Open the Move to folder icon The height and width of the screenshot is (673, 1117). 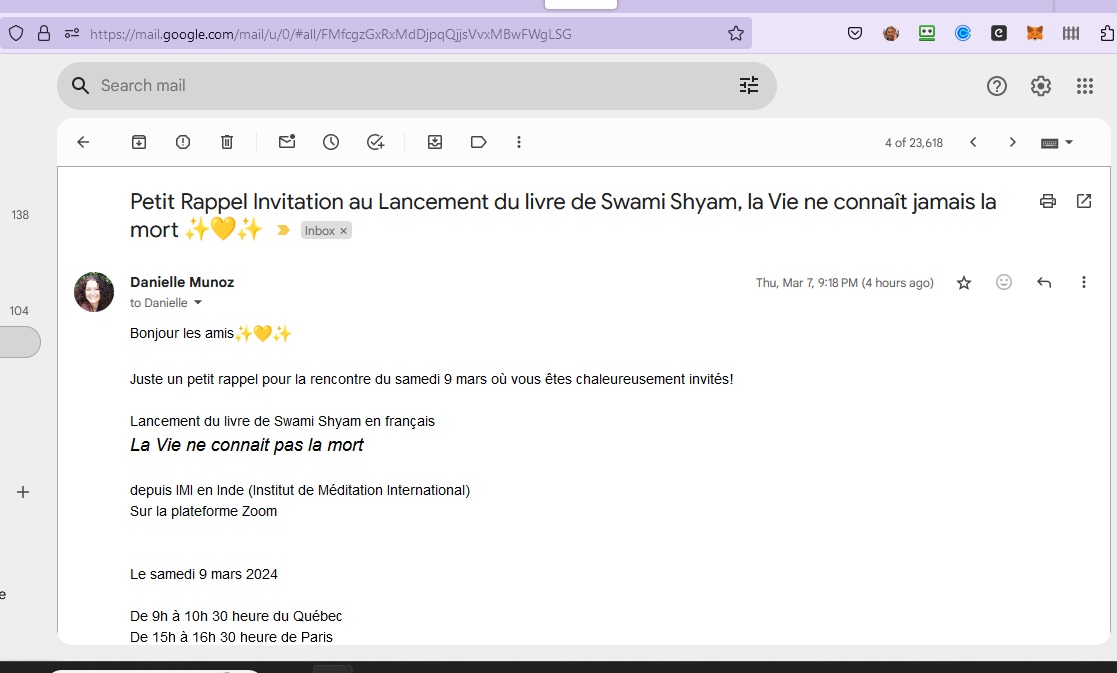click(x=435, y=142)
